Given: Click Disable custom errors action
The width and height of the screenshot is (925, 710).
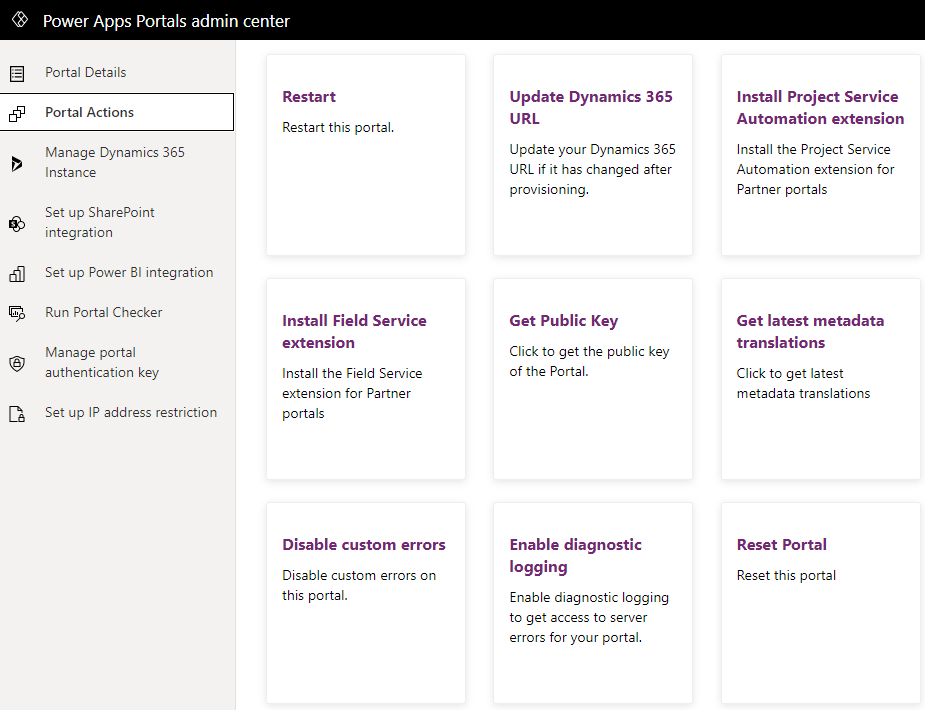Looking at the screenshot, I should [x=366, y=603].
